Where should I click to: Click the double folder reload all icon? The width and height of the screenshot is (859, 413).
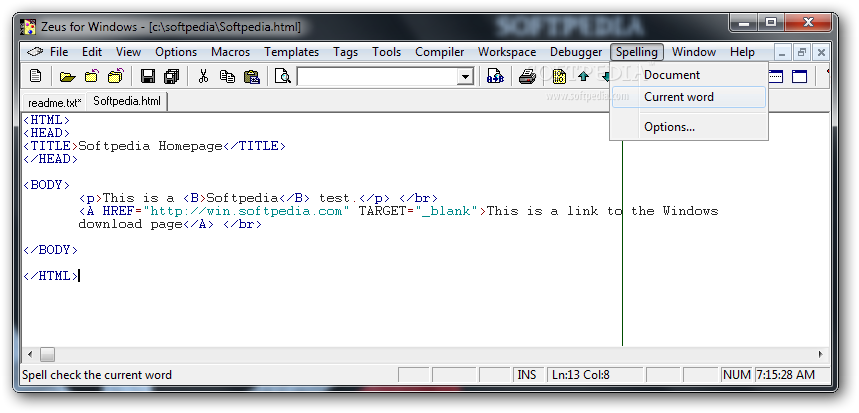click(116, 76)
